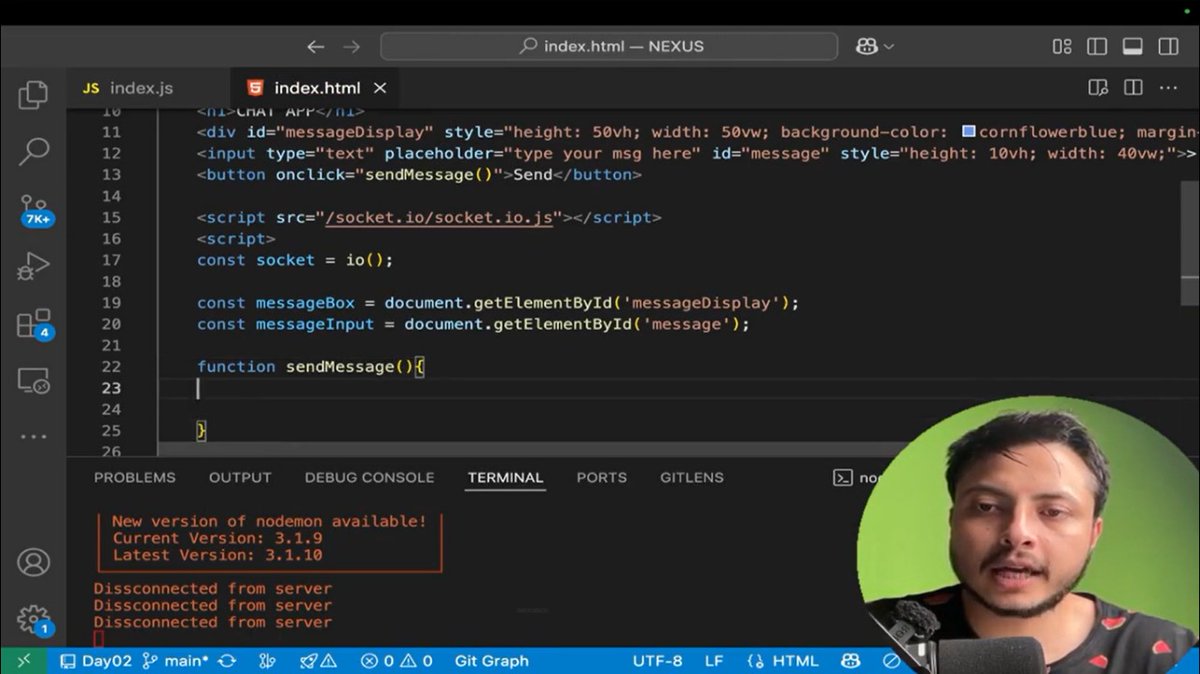
Task: Toggle the bottom panel visibility icon
Action: tap(1133, 46)
